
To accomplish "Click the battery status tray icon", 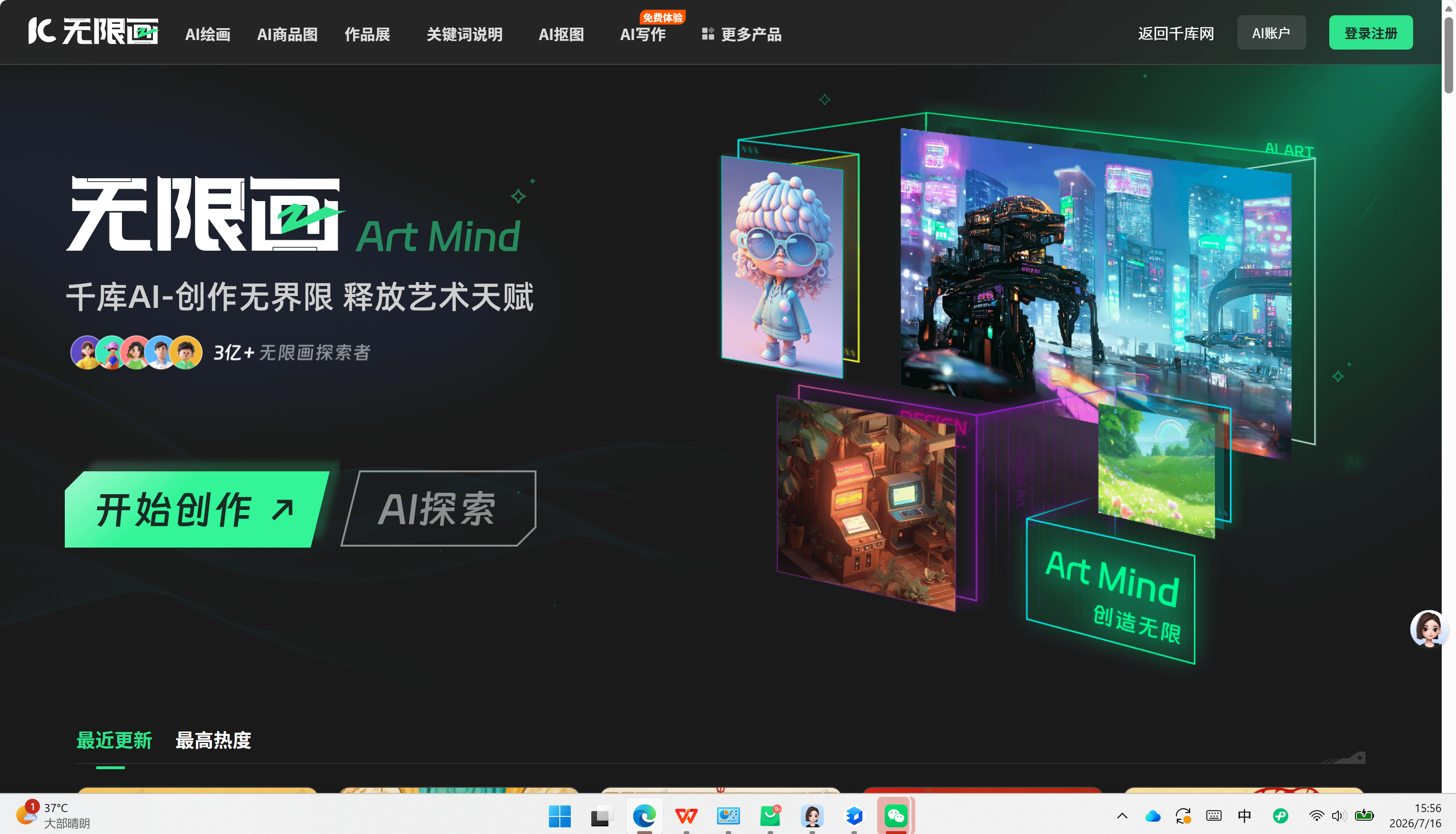I will (1365, 816).
